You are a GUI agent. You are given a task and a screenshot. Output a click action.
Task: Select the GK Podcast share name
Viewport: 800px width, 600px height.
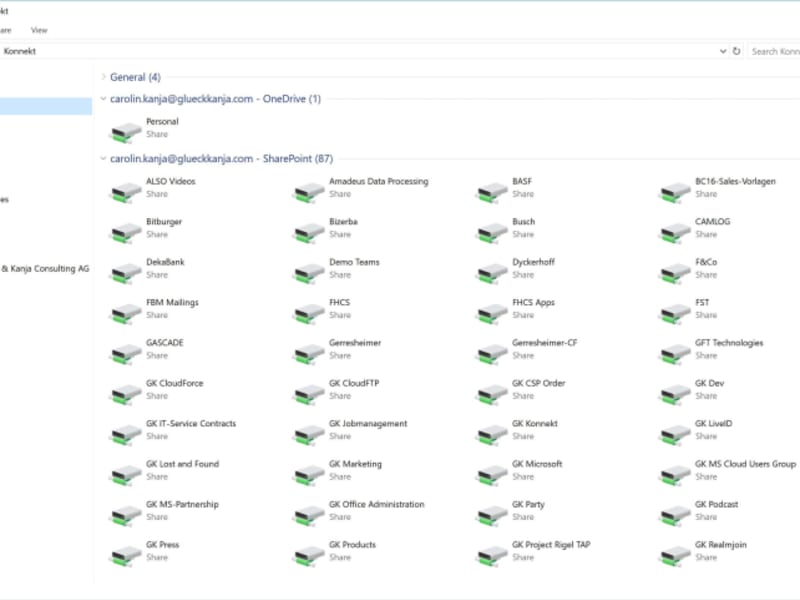[716, 504]
